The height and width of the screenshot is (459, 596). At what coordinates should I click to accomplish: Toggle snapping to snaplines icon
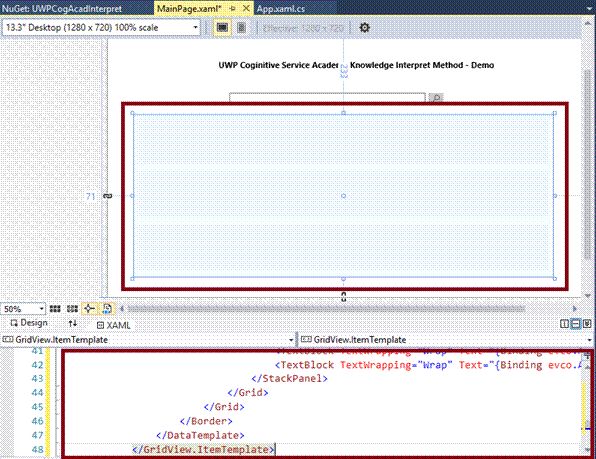89,309
